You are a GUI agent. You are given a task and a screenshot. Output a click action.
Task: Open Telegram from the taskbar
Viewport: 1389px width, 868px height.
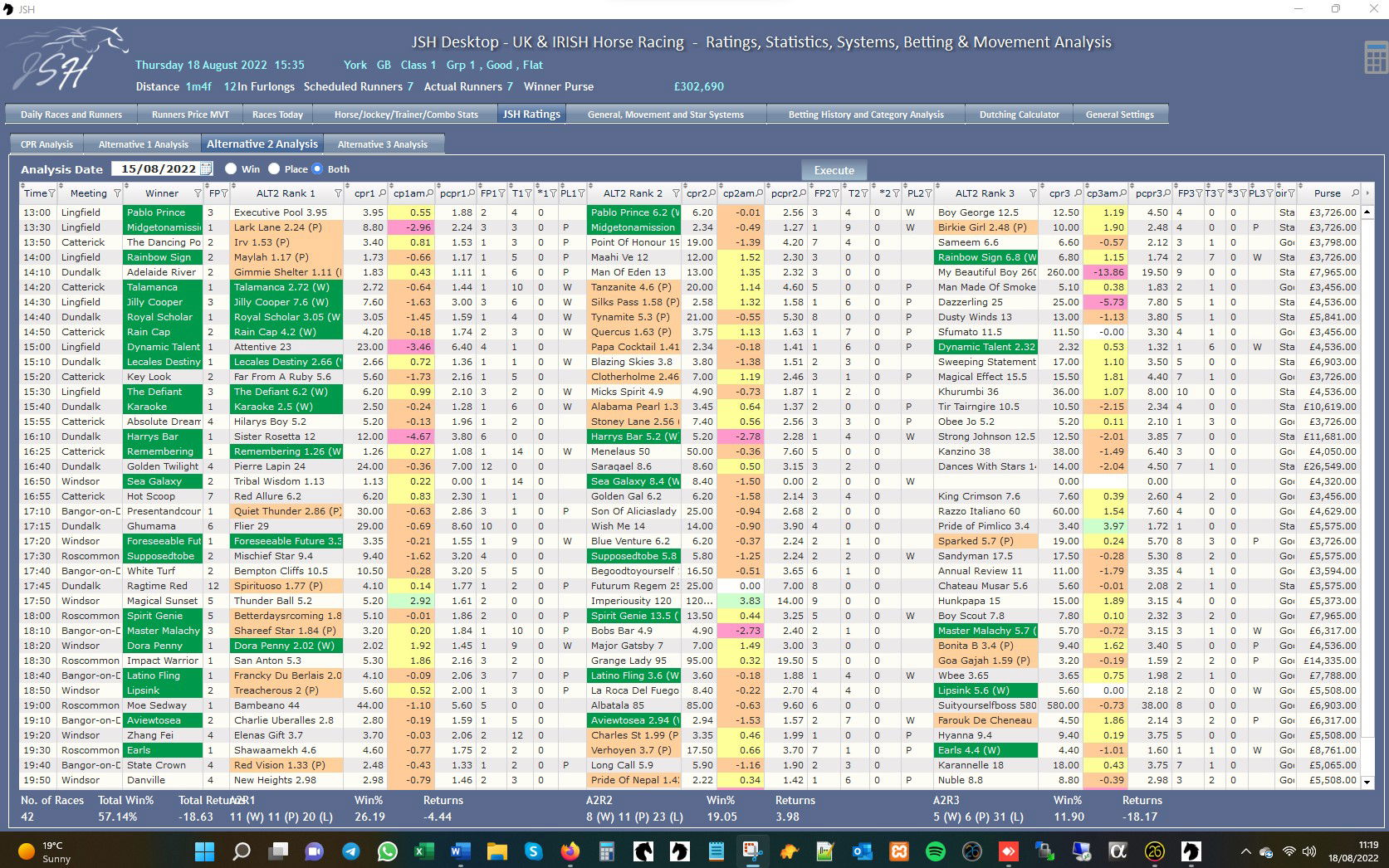351,851
